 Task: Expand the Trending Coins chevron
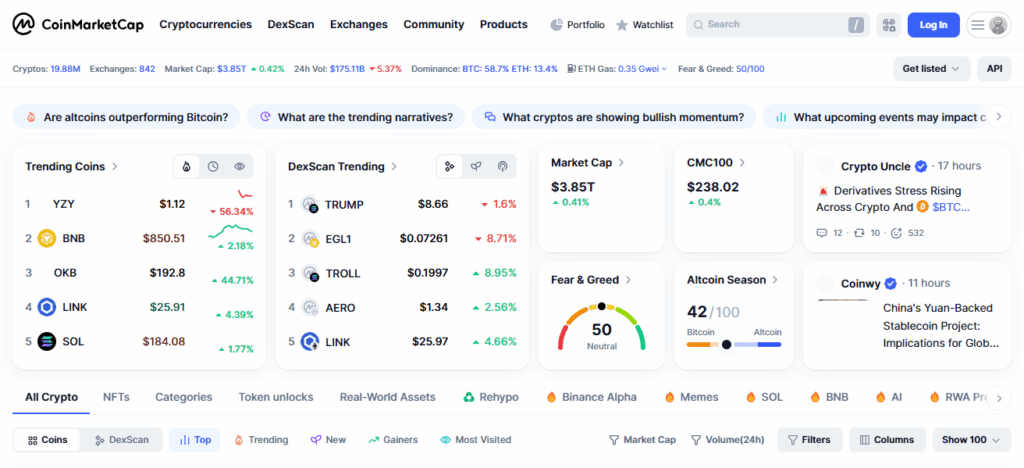click(115, 166)
